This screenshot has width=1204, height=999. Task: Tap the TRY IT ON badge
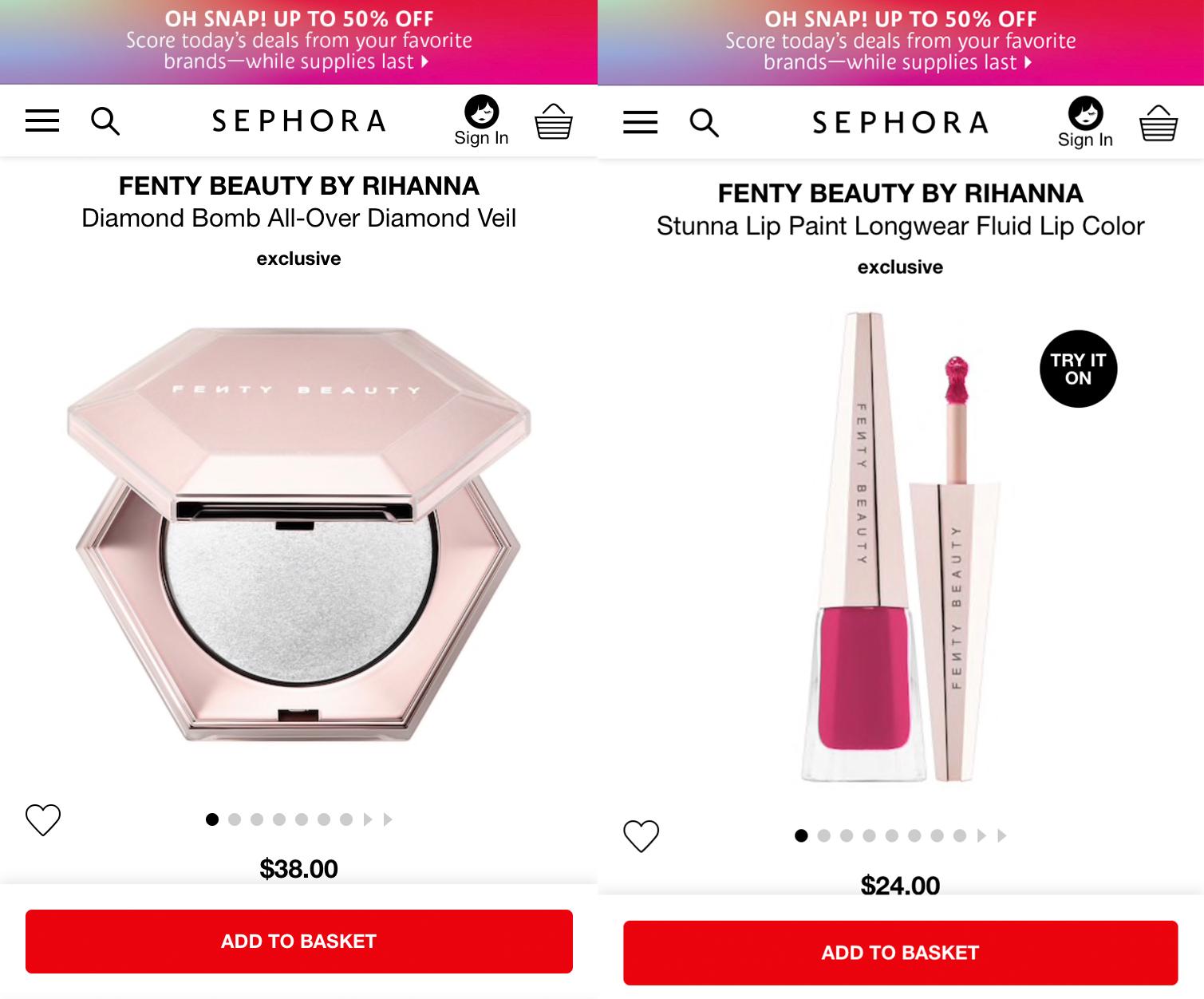tap(1078, 369)
